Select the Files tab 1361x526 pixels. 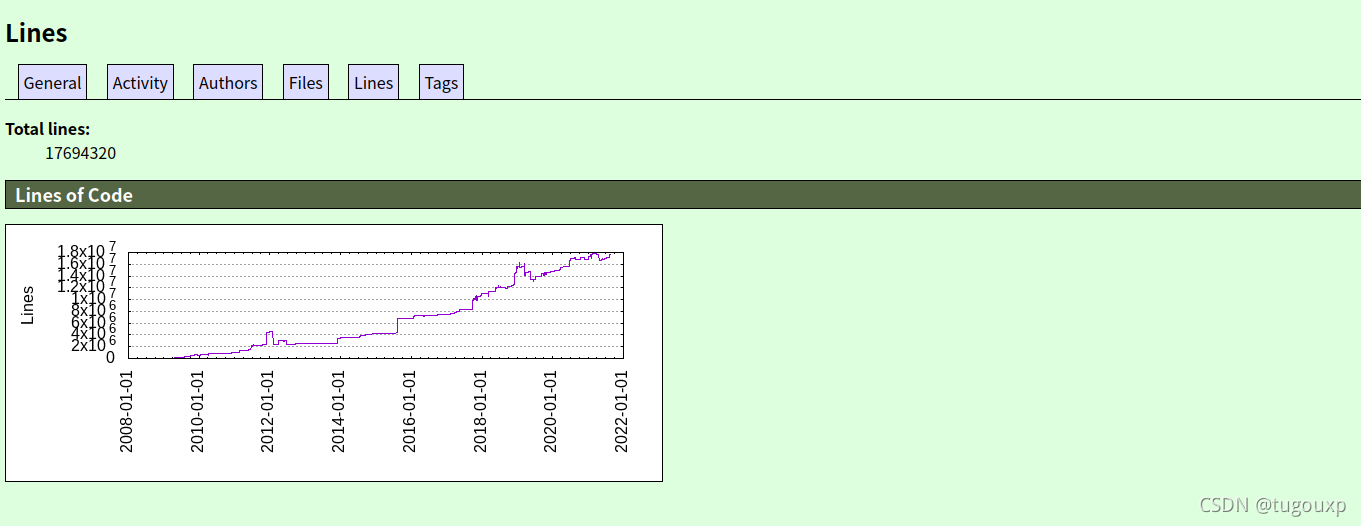click(x=306, y=83)
